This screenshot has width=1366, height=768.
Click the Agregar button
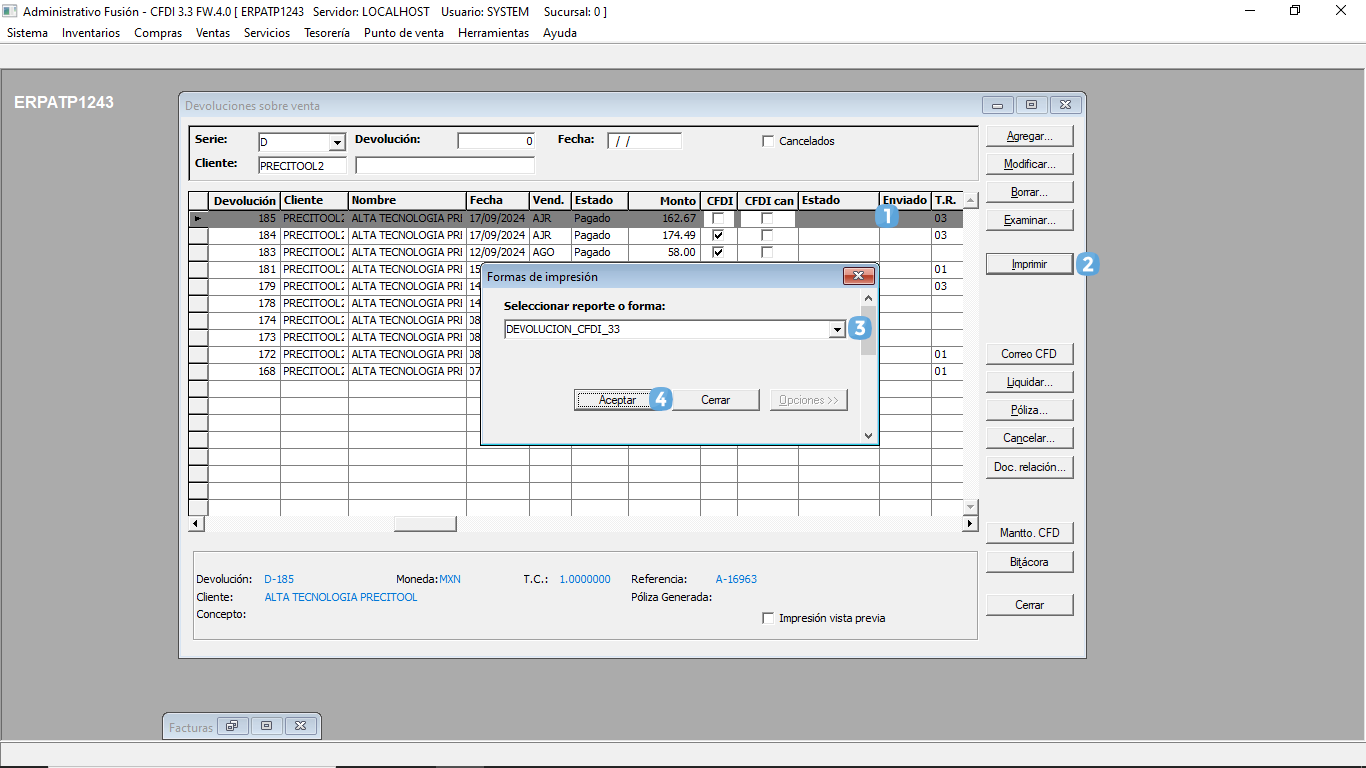[1029, 136]
